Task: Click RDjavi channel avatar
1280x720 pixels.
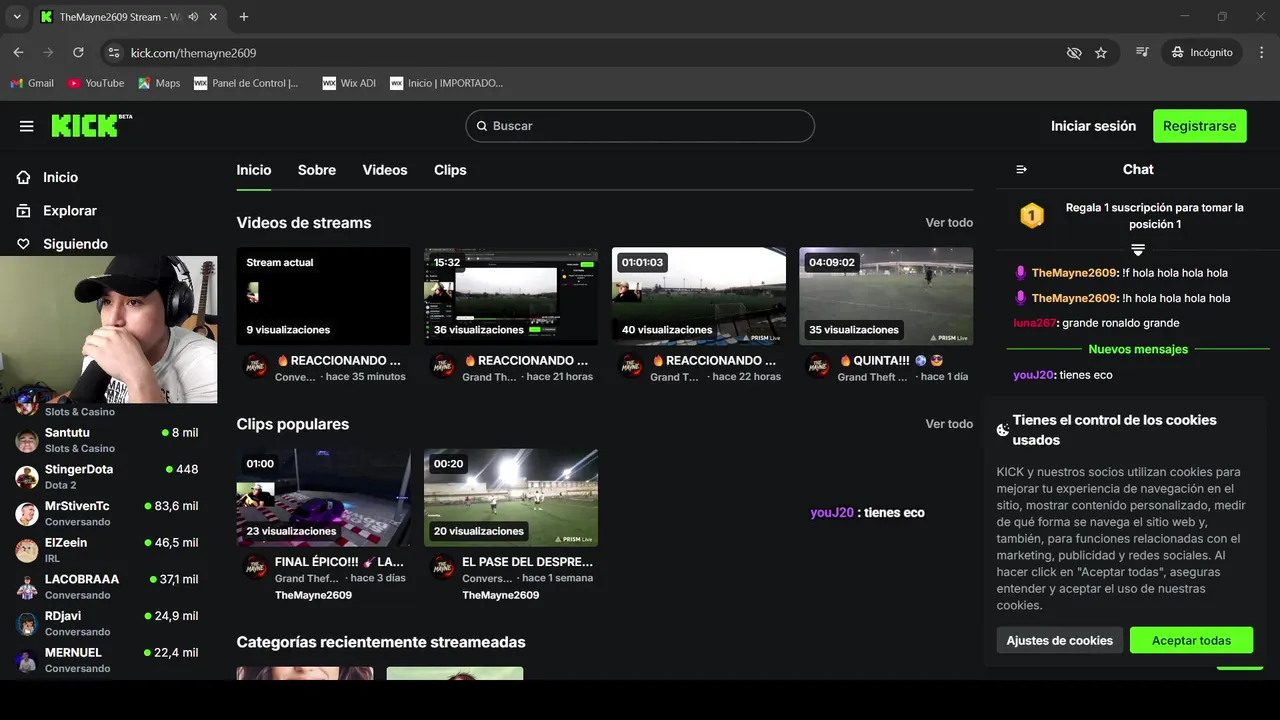Action: coord(27,624)
